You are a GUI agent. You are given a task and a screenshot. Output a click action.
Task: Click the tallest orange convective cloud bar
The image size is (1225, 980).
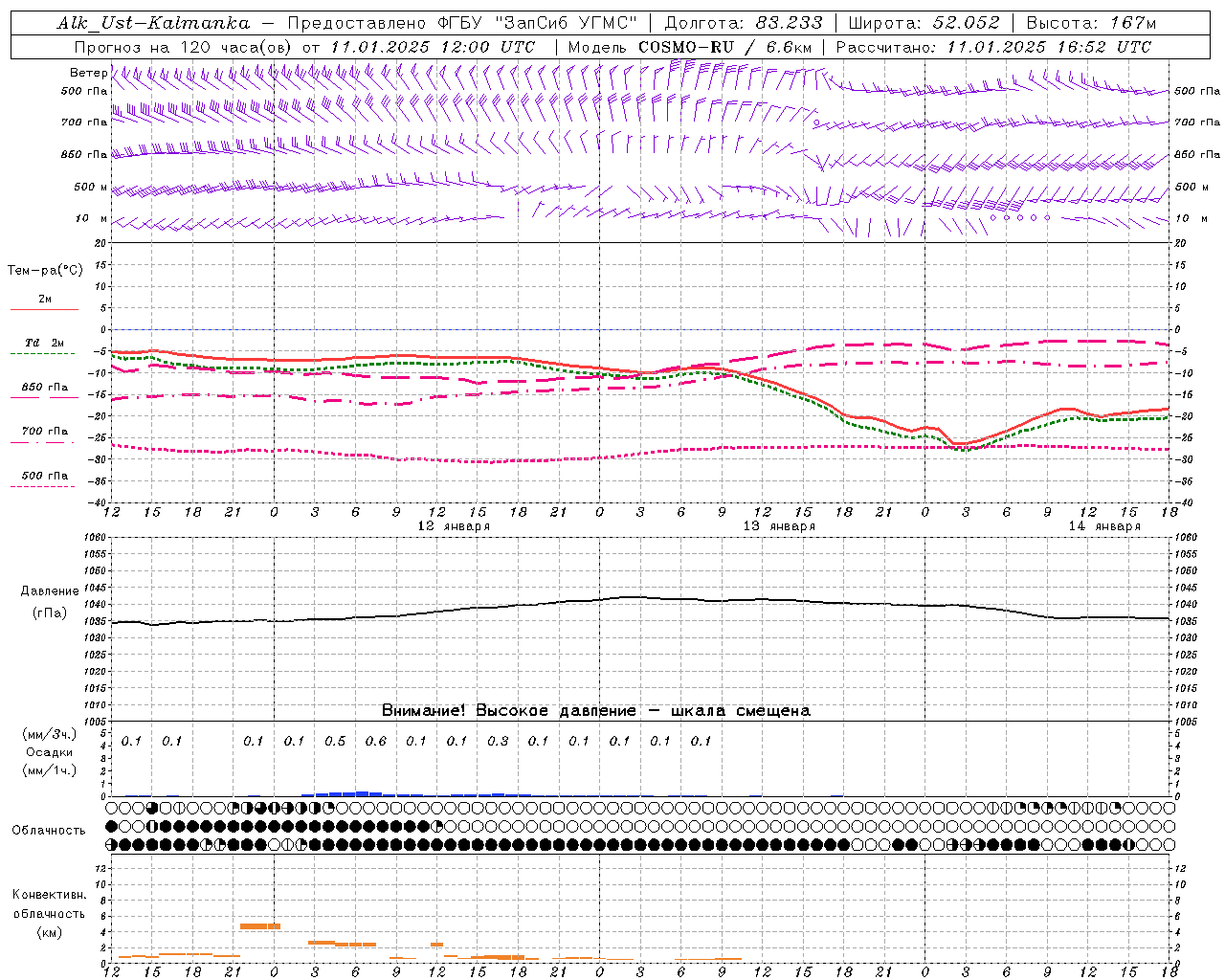point(260,925)
